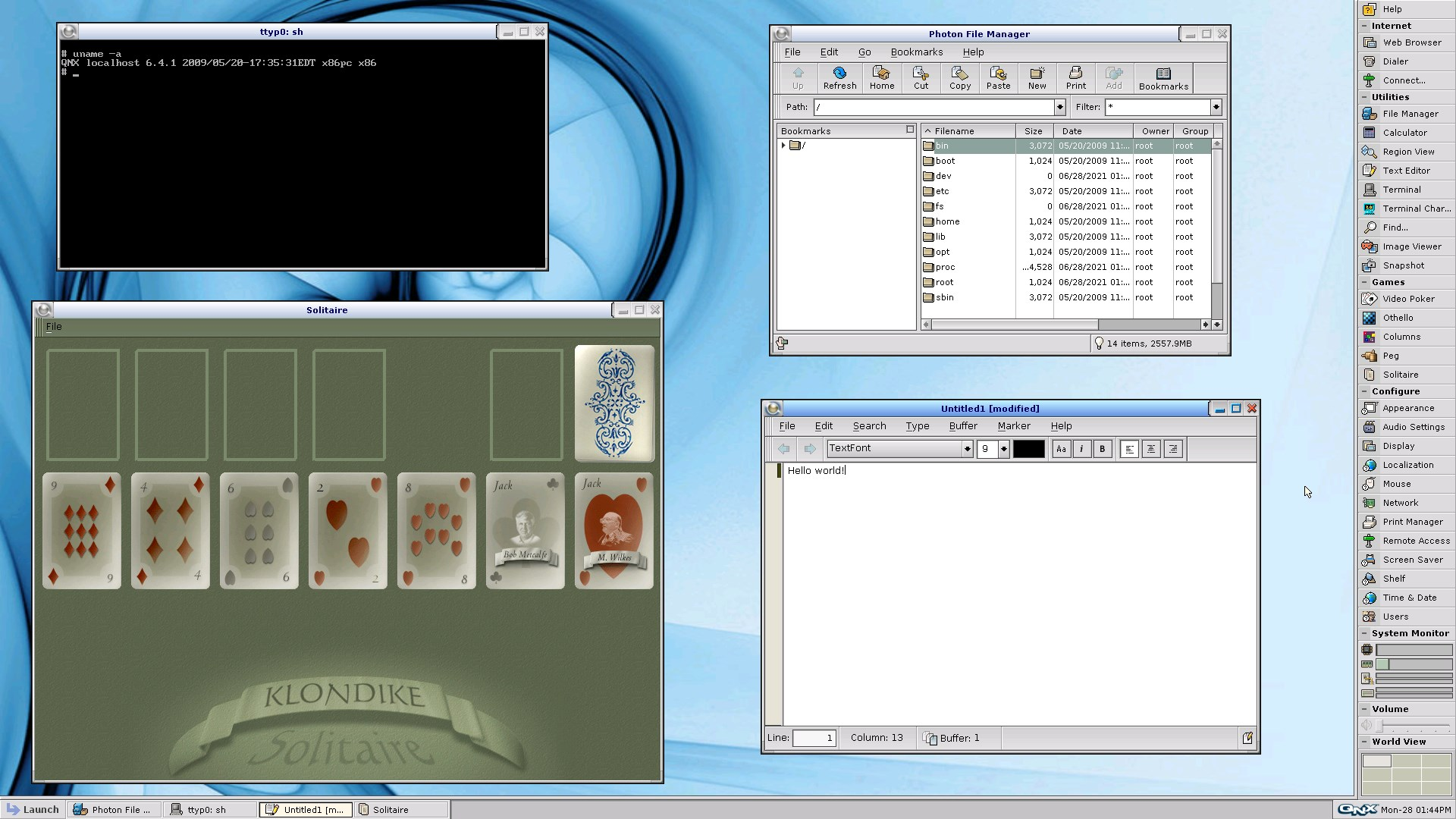Open Calculator from the Utilities shelf

coord(1404,133)
